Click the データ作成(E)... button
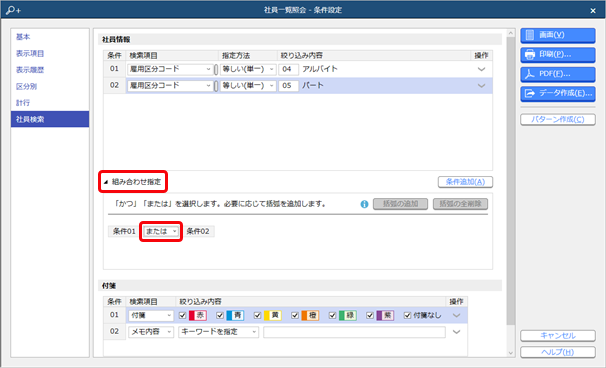606x368 pixels. pos(558,93)
